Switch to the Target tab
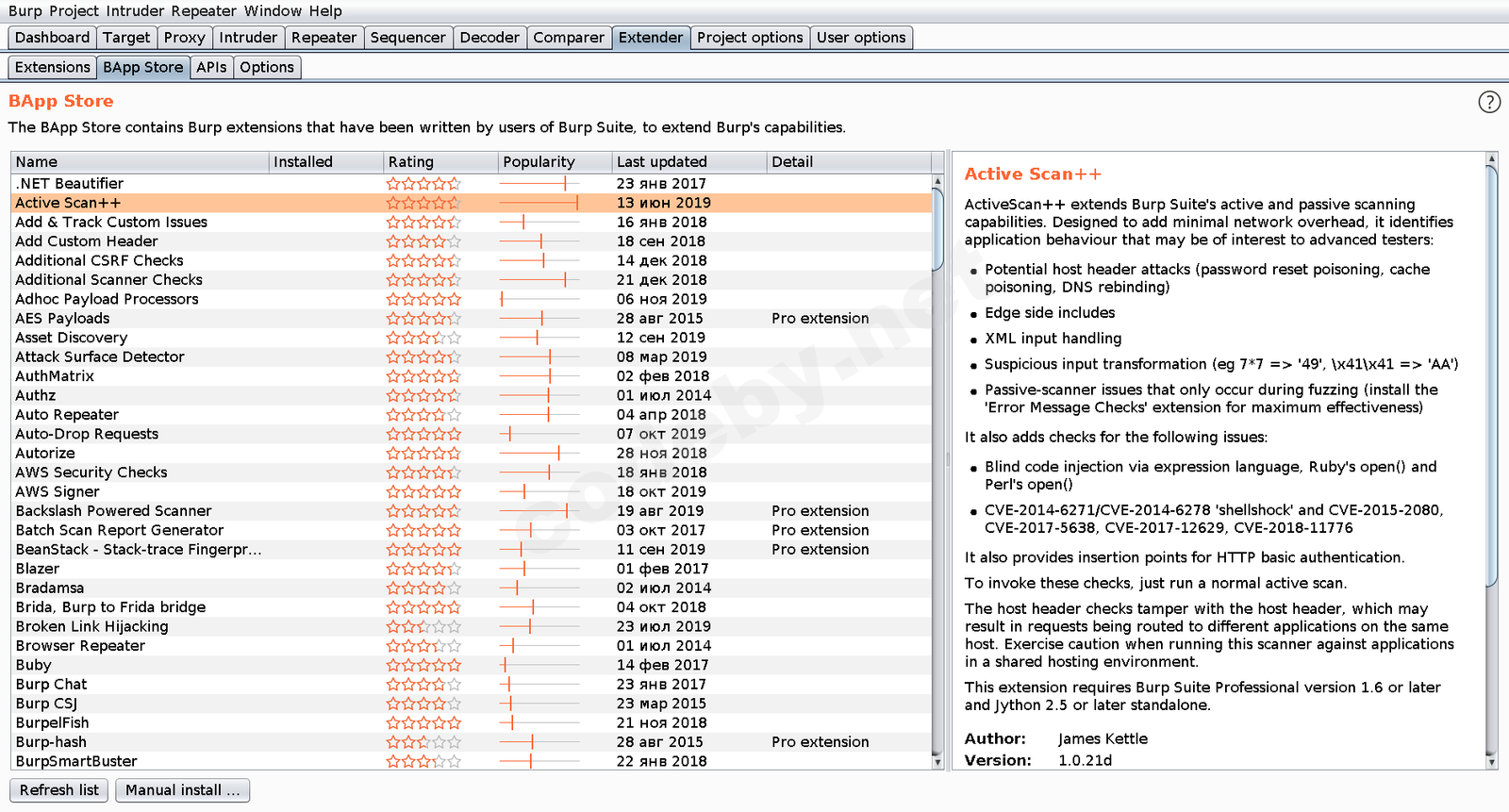Viewport: 1509px width, 812px height. (x=126, y=38)
